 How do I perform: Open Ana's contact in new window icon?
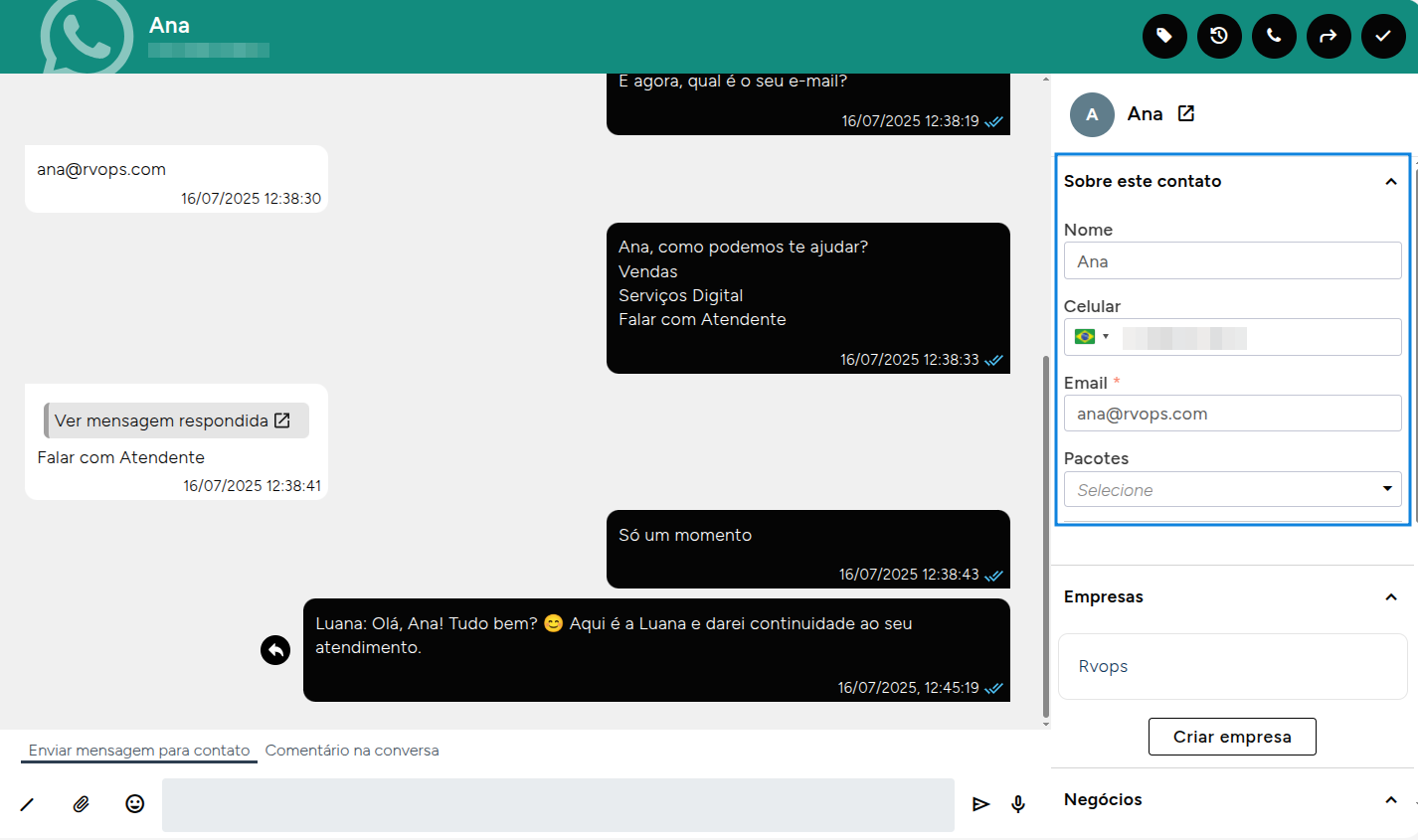click(x=1186, y=113)
